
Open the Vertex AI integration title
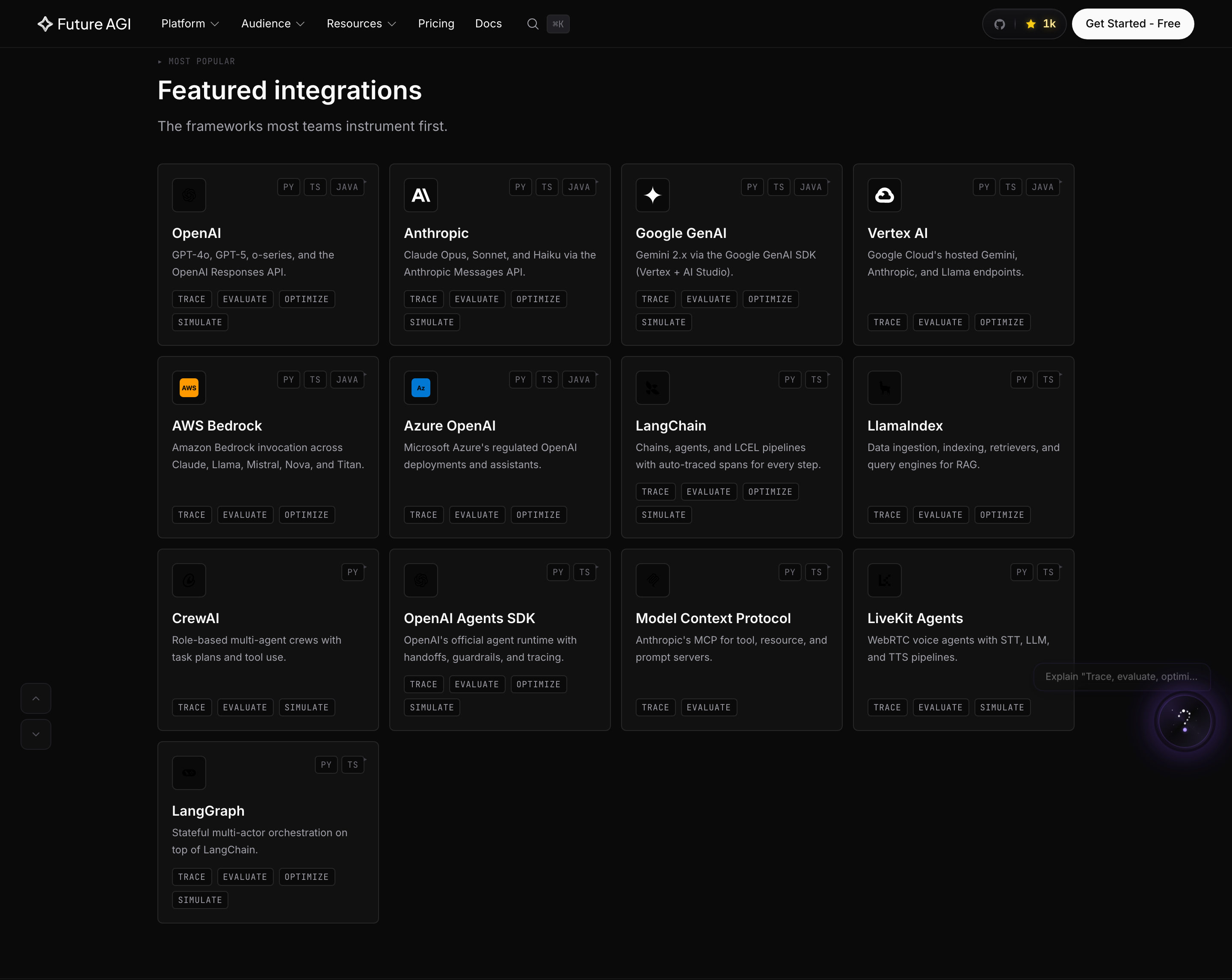click(x=898, y=233)
